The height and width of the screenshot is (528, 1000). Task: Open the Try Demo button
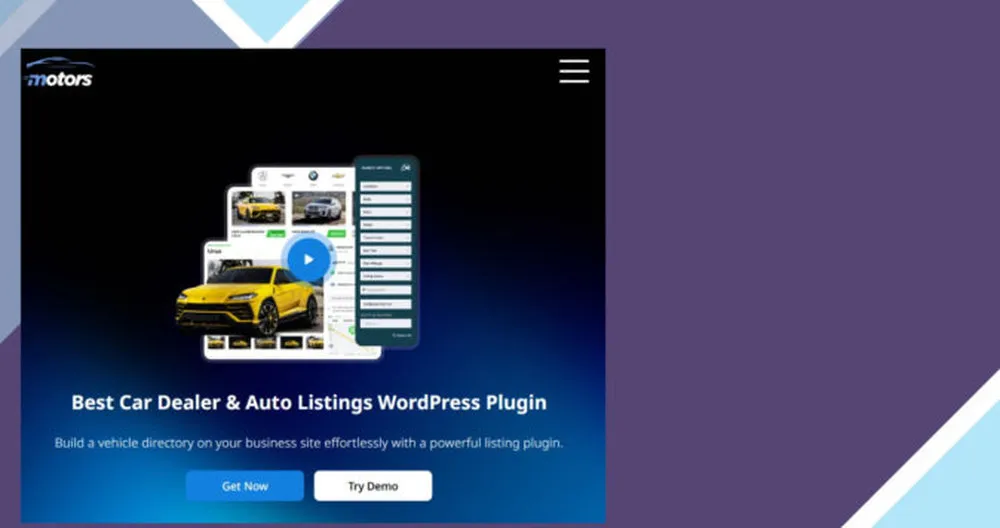pyautogui.click(x=373, y=486)
